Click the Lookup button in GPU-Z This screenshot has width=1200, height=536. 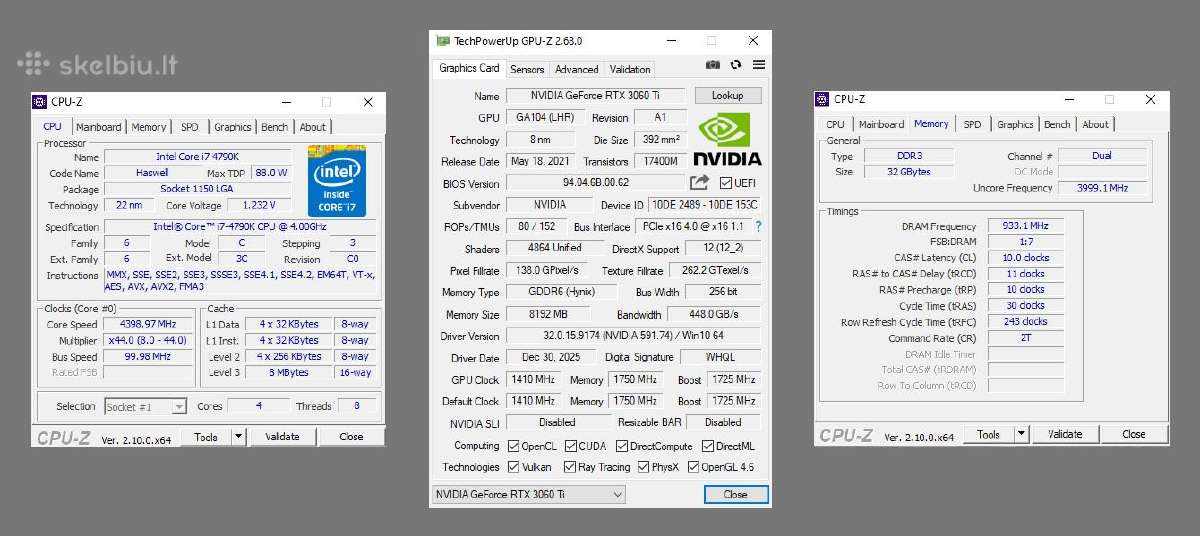tap(727, 96)
